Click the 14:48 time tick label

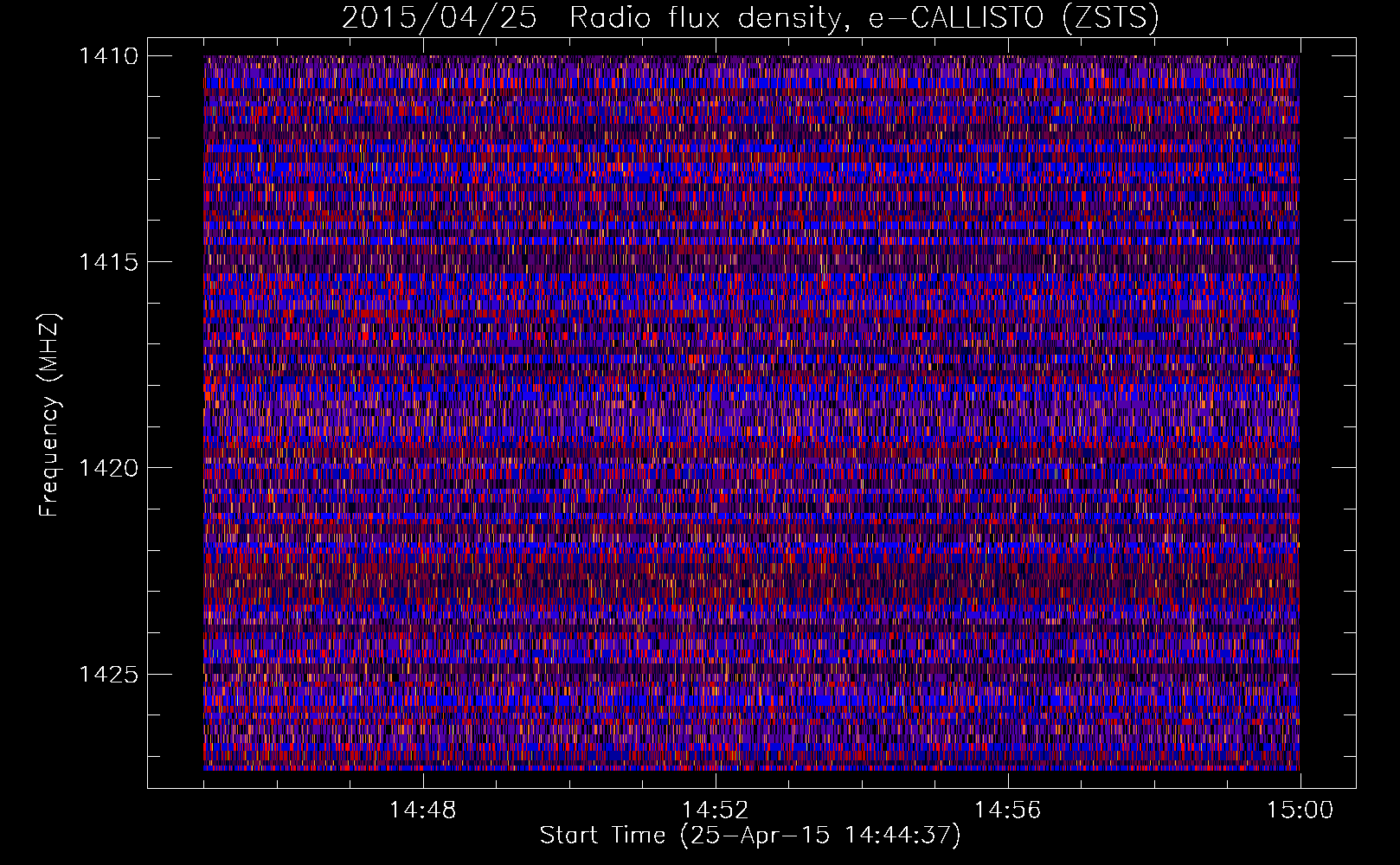pyautogui.click(x=422, y=811)
